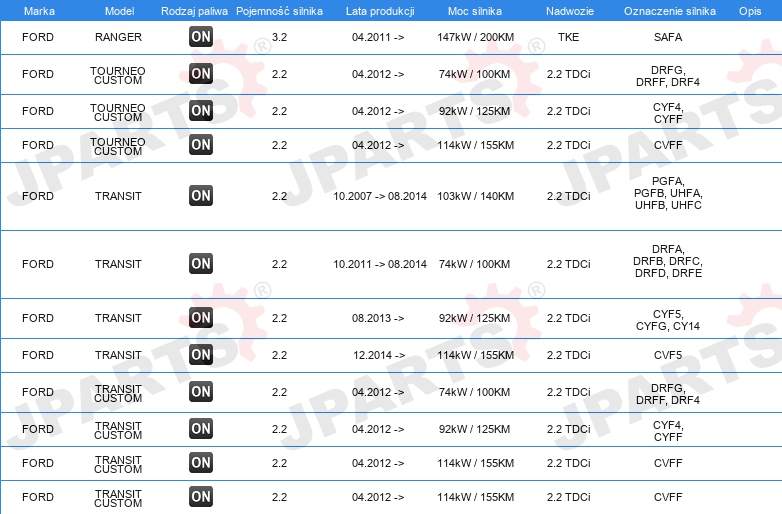Click the ON fuel icon for Transit 10.2011 row
The width and height of the screenshot is (782, 514).
click(201, 263)
